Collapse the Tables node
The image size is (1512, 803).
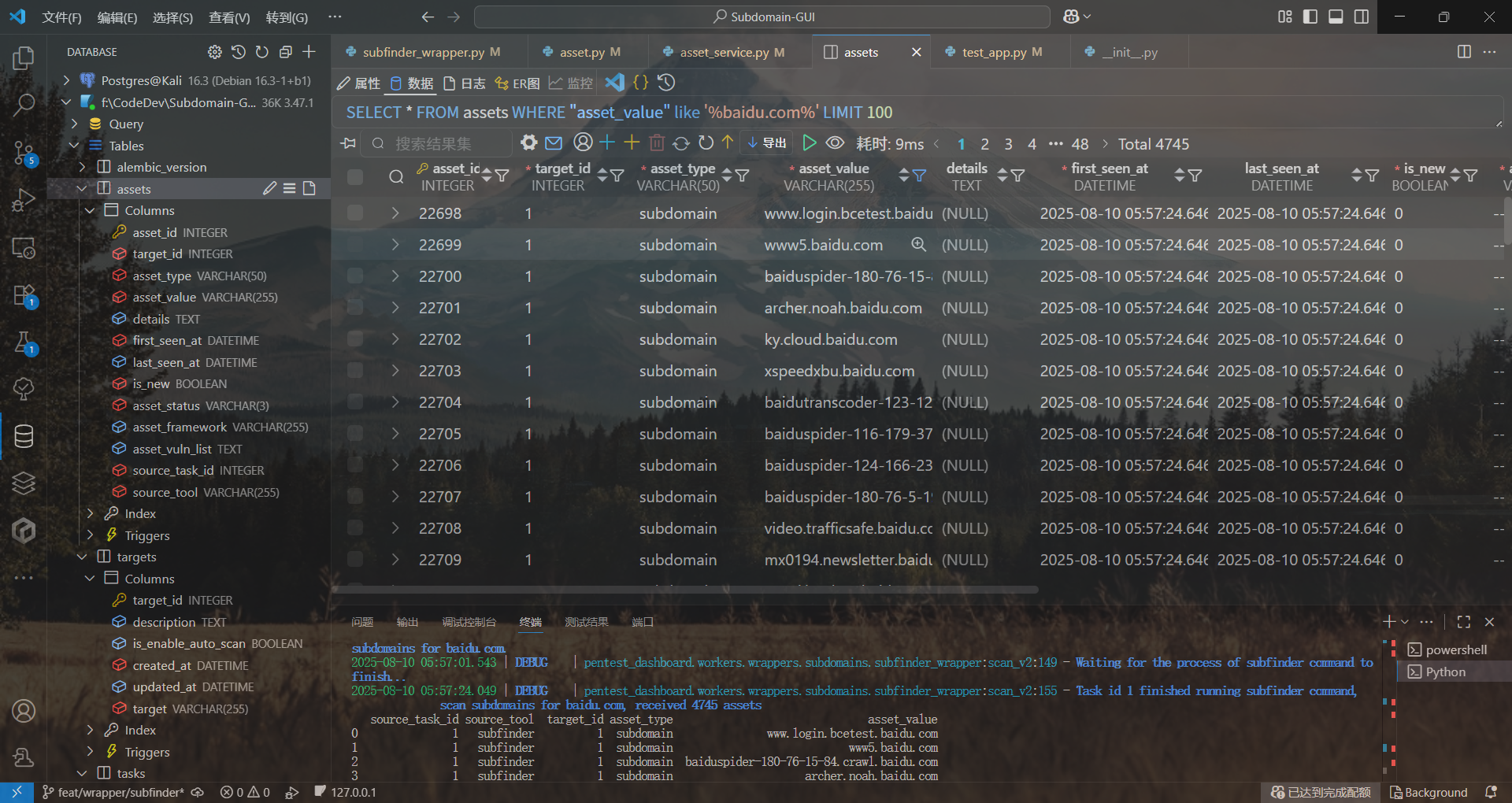pos(74,146)
